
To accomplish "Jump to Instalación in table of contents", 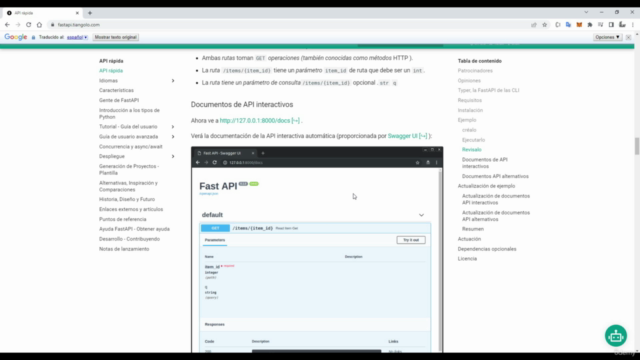I will (x=470, y=110).
